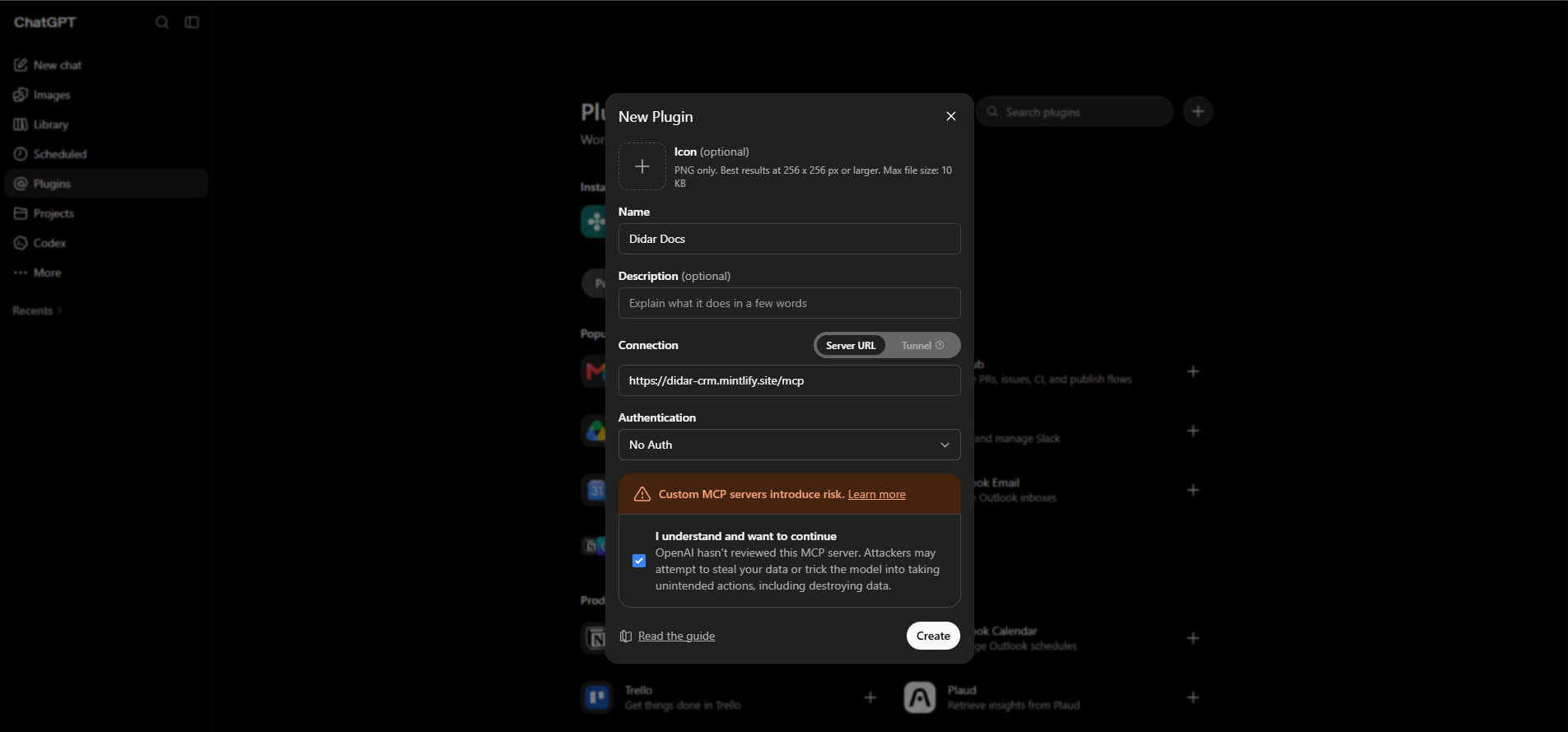Open Codex in sidebar
1568x732 pixels.
[105, 243]
